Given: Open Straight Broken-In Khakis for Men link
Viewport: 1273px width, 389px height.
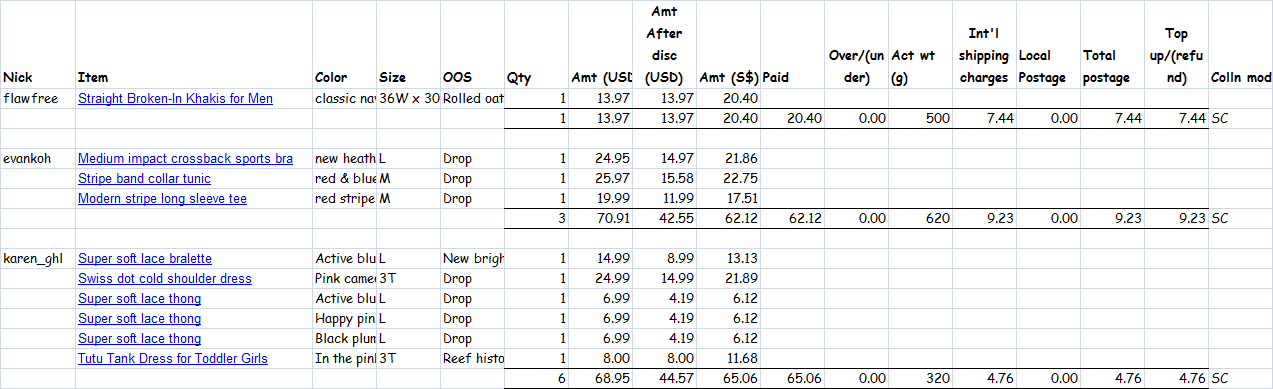Looking at the screenshot, I should click(x=175, y=98).
